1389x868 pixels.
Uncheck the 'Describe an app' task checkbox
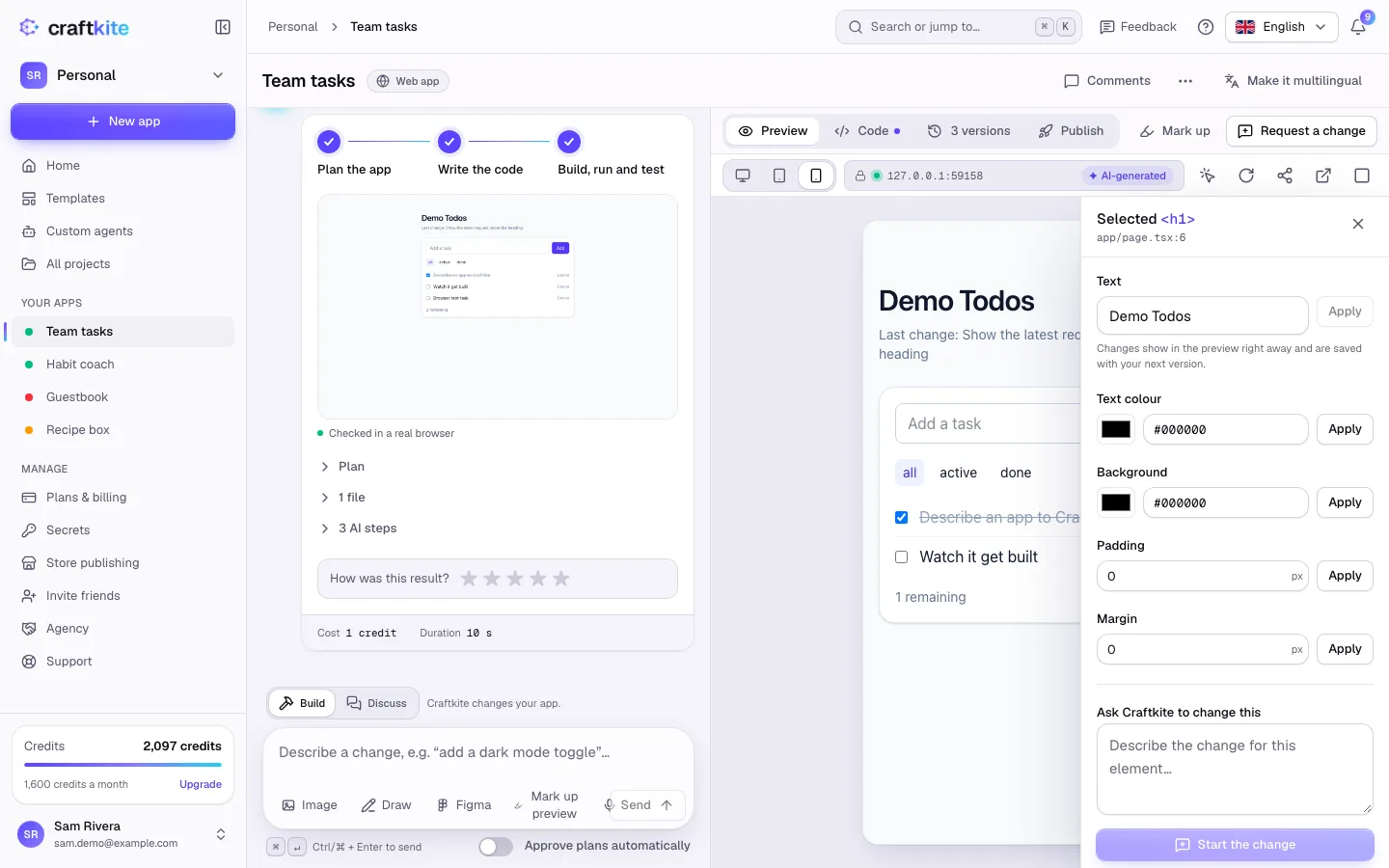(x=901, y=518)
